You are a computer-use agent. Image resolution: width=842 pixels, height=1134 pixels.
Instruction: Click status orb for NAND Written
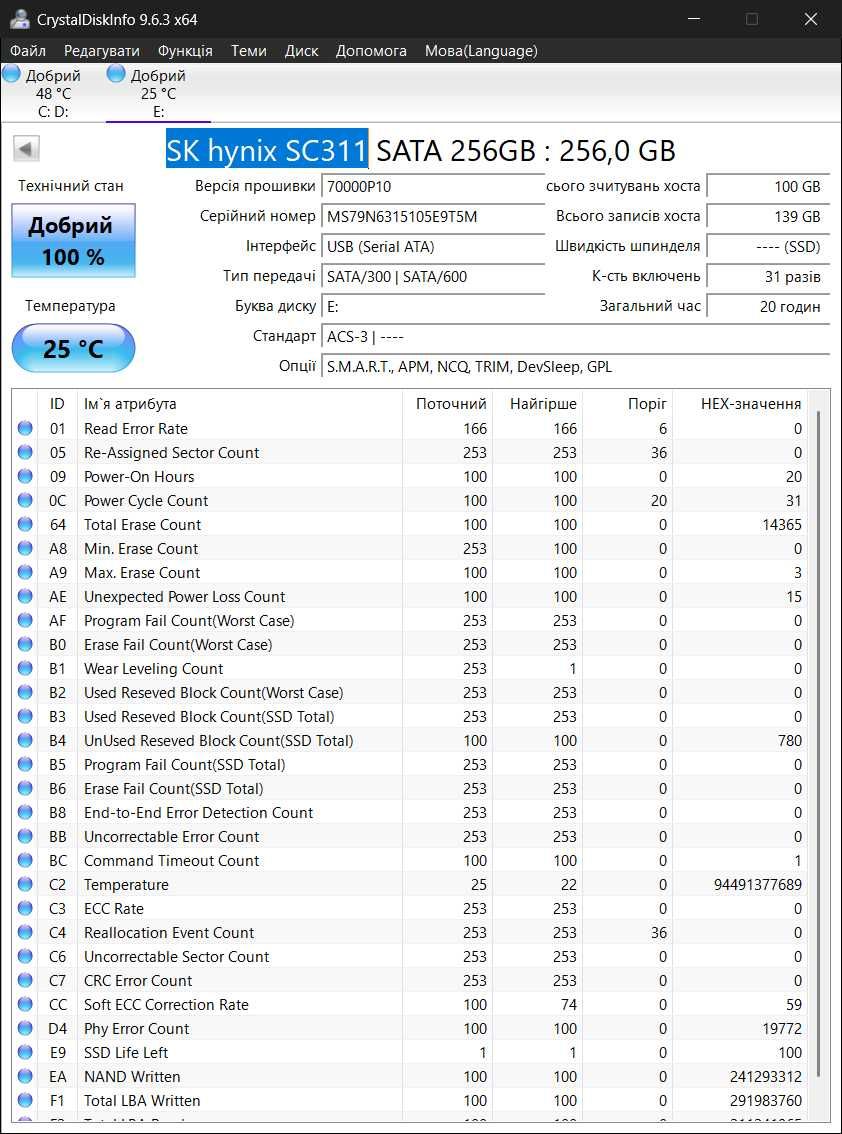[x=25, y=1076]
